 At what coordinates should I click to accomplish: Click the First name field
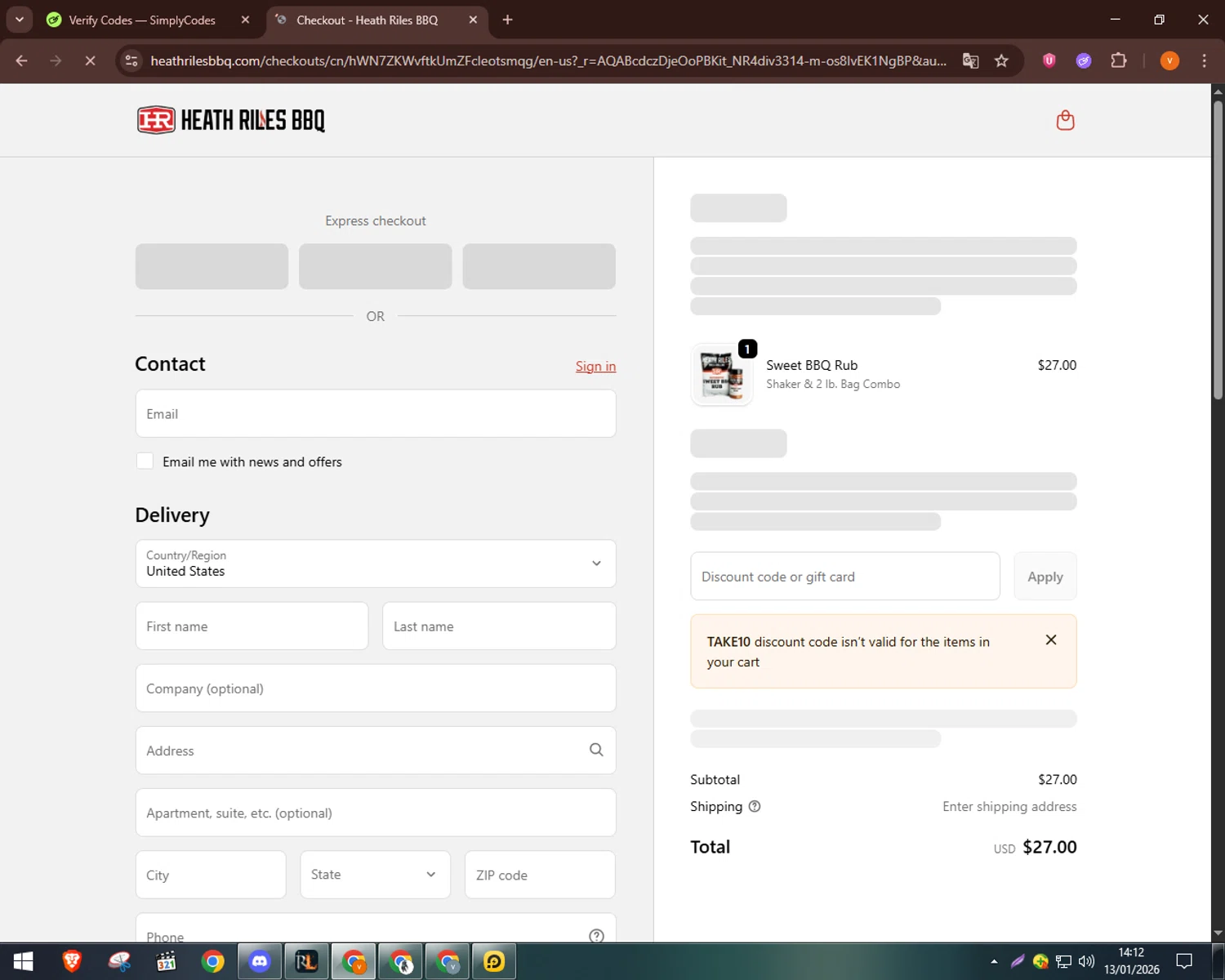252,626
